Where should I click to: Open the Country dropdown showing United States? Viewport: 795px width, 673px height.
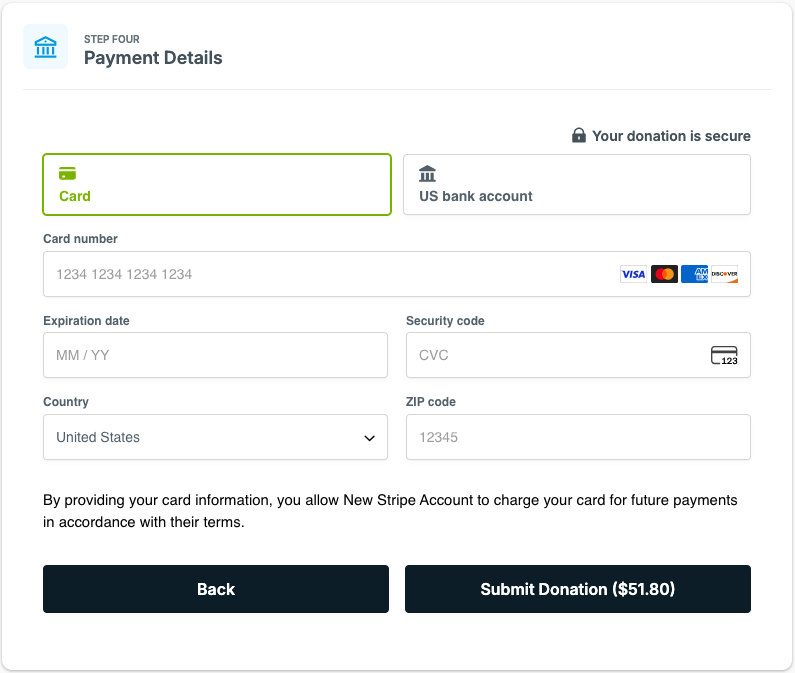(x=215, y=437)
